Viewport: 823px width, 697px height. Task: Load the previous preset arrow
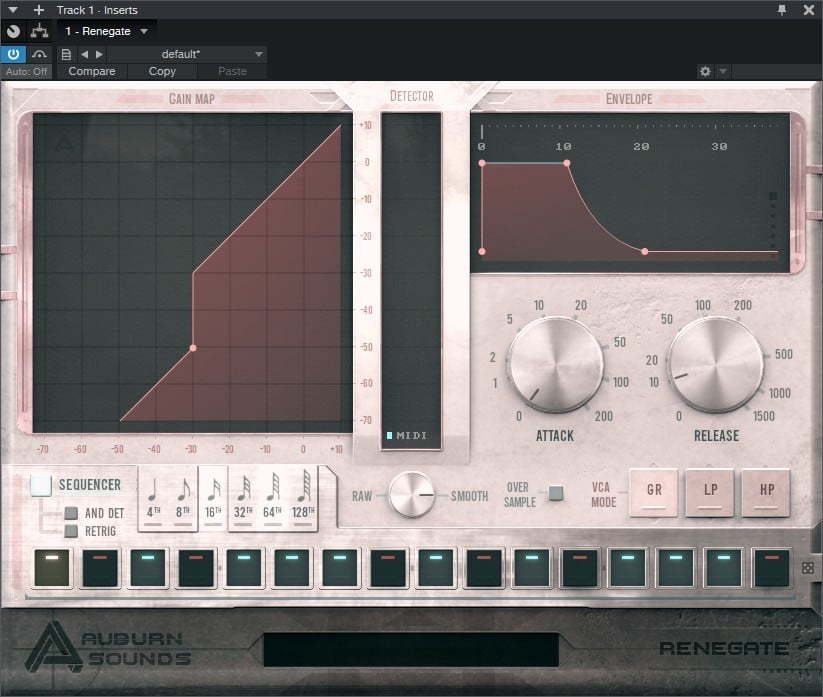[x=85, y=54]
